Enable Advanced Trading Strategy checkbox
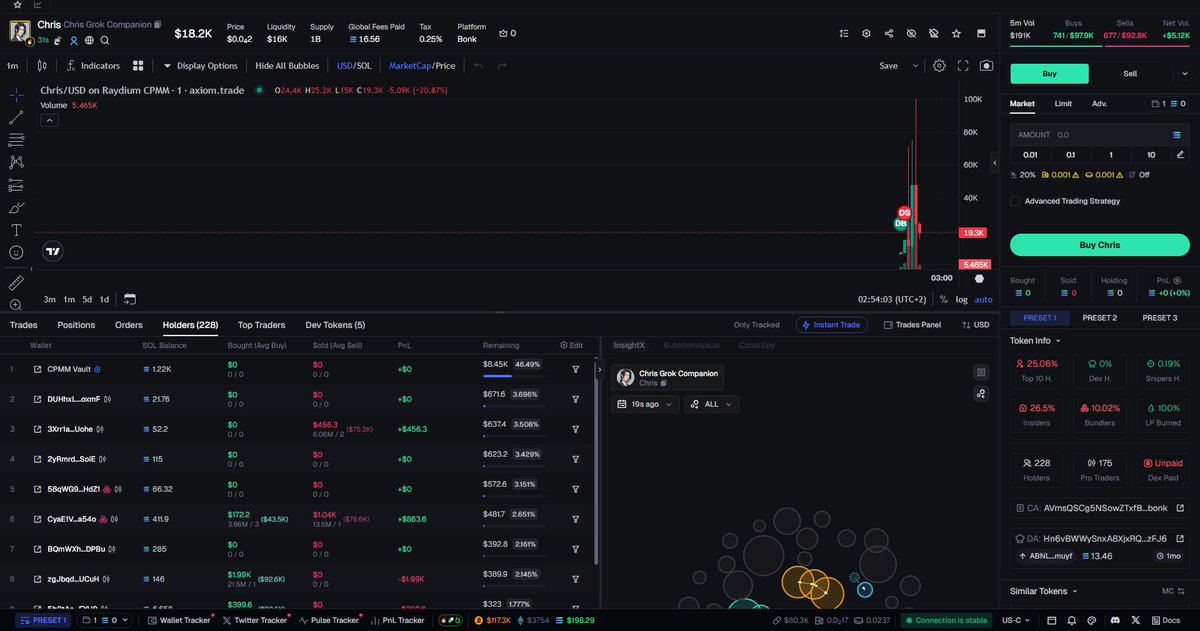The height and width of the screenshot is (631, 1200). [1015, 201]
